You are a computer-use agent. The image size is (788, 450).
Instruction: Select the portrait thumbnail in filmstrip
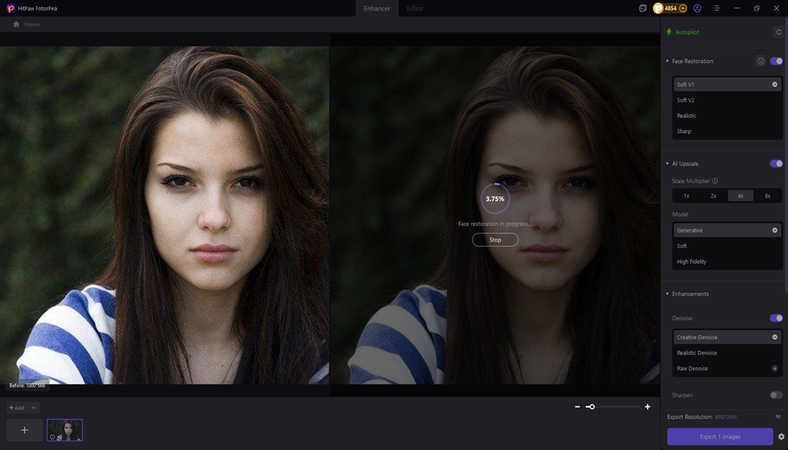tap(65, 430)
